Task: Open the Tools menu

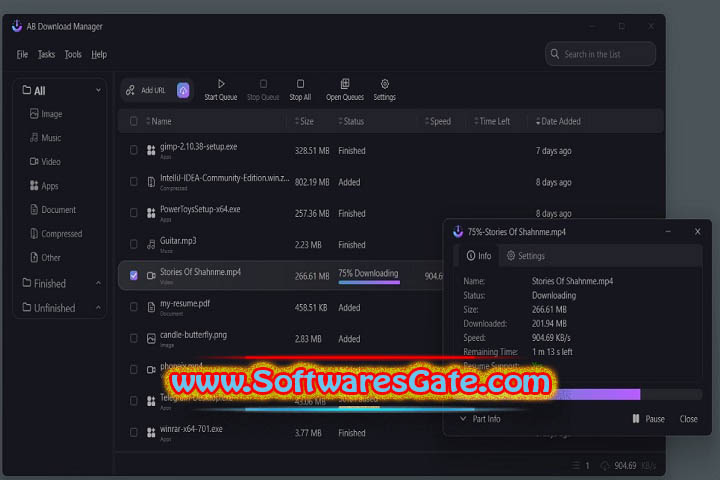Action: [73, 54]
